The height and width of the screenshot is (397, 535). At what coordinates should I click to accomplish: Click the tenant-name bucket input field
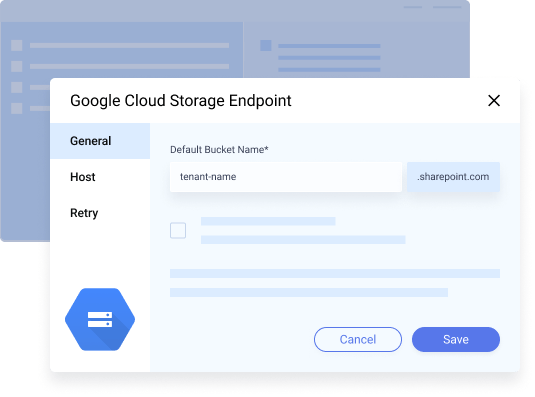(x=286, y=177)
